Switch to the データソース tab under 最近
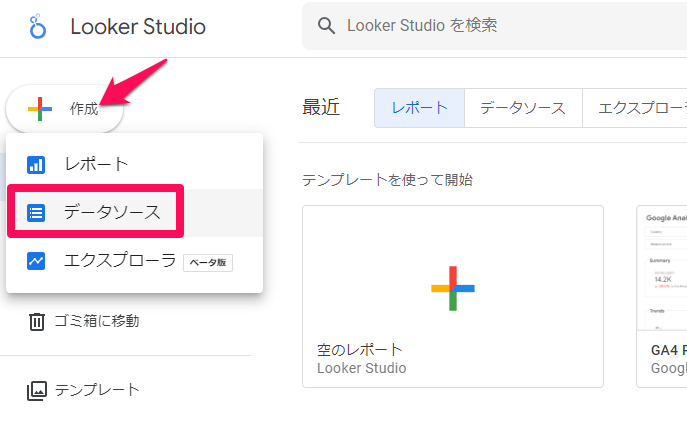The image size is (687, 435). pyautogui.click(x=523, y=108)
